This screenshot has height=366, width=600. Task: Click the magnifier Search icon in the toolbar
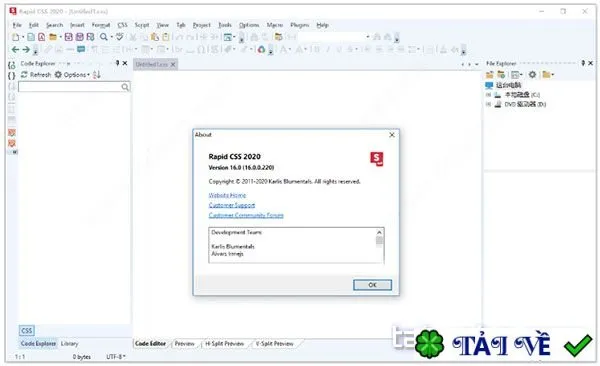(x=104, y=37)
